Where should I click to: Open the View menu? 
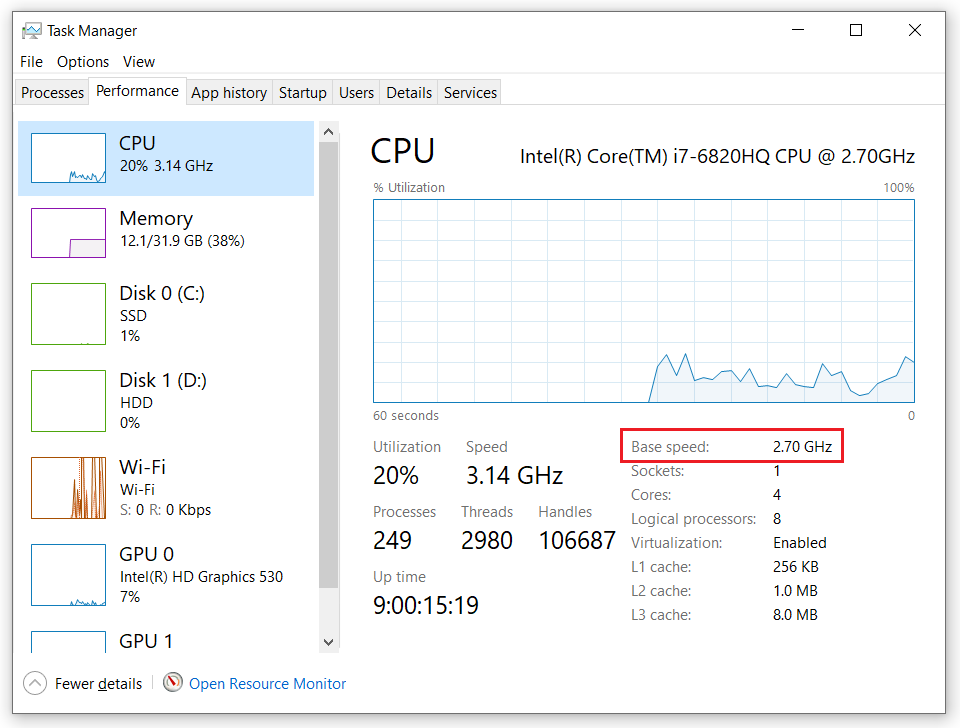tap(138, 61)
